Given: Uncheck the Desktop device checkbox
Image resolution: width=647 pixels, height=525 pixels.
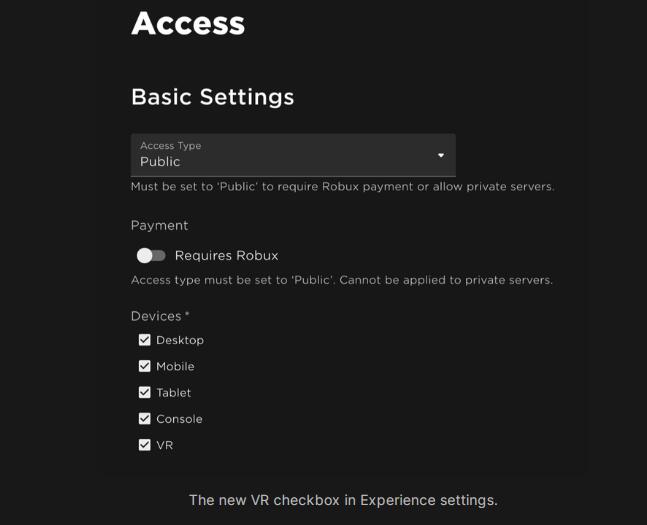Looking at the screenshot, I should coord(145,340).
